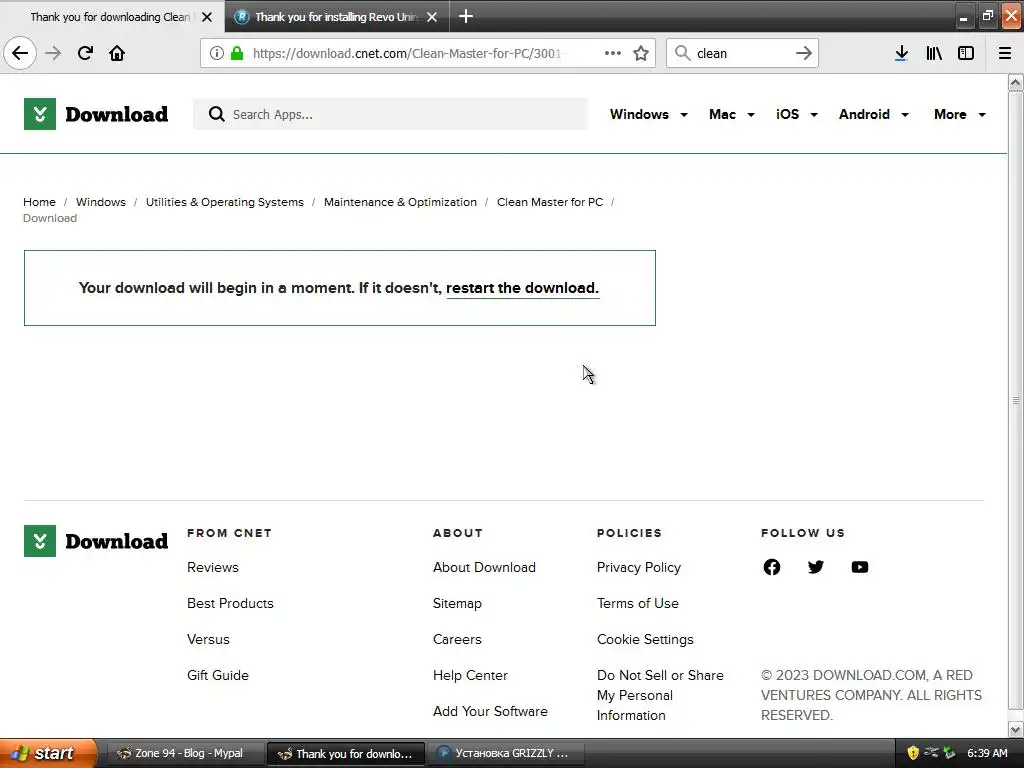Click inside the Search Apps field
1024x768 pixels.
[x=391, y=114]
